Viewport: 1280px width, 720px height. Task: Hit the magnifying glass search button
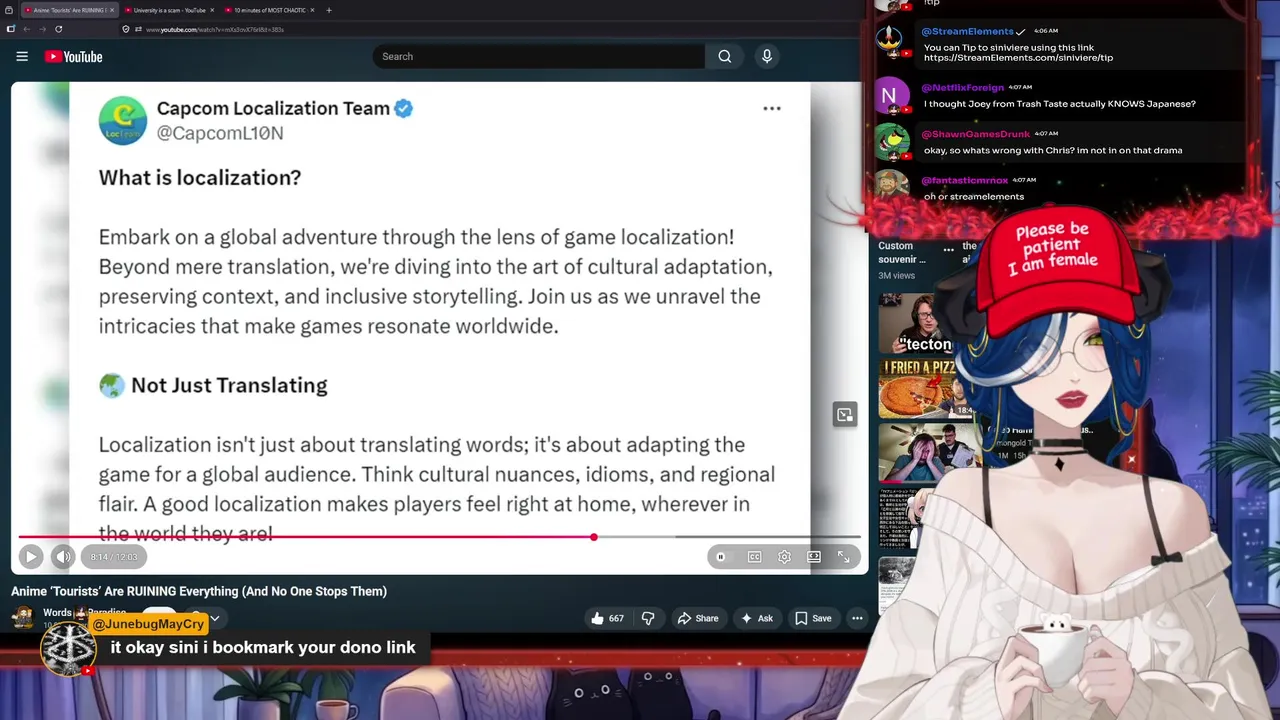click(725, 57)
